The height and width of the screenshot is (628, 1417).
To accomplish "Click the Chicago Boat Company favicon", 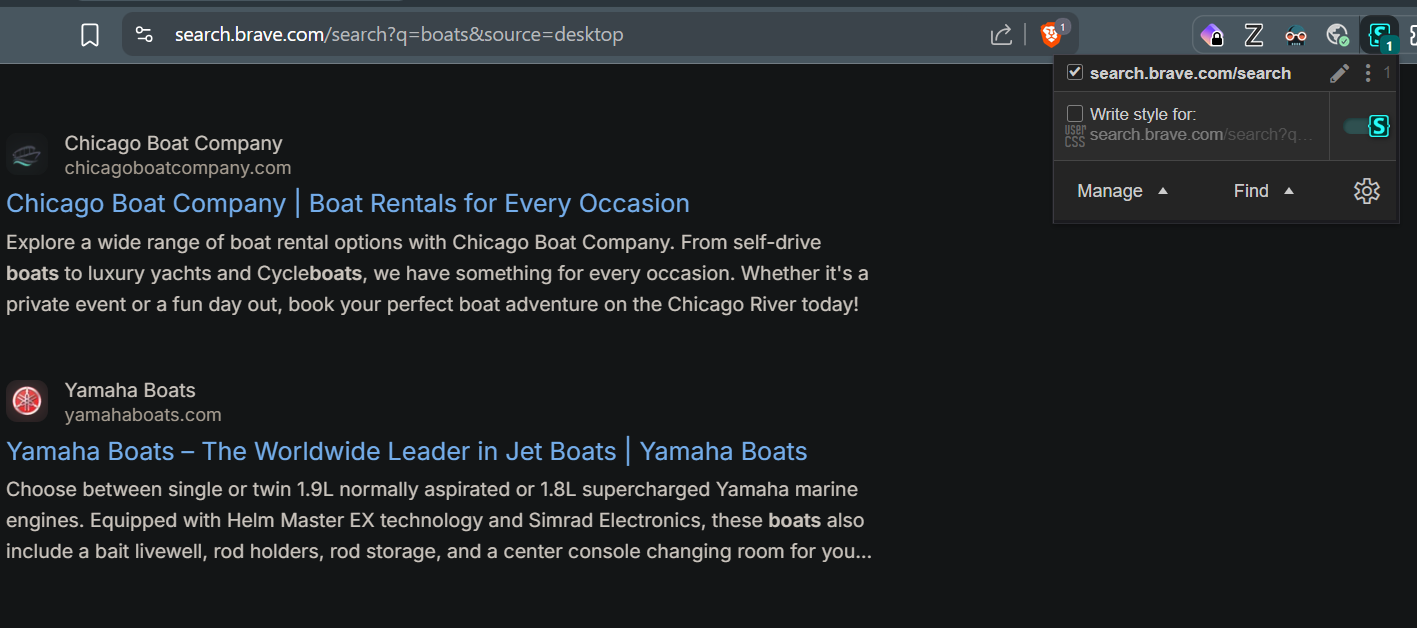I will tap(27, 155).
